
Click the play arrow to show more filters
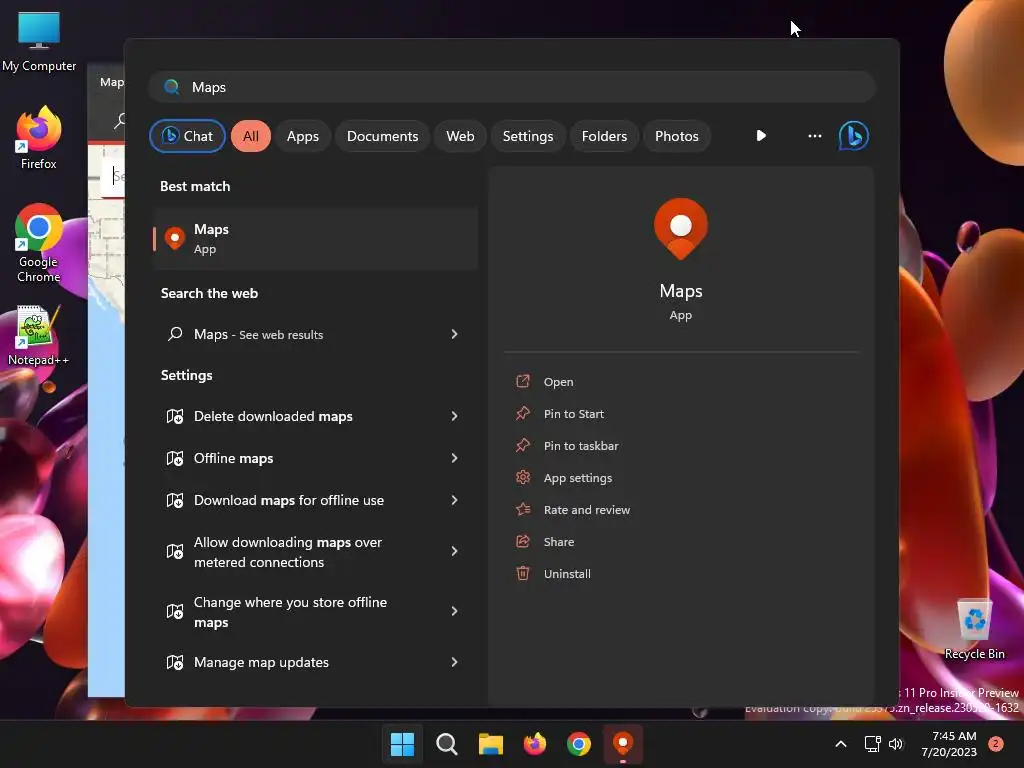coord(761,136)
